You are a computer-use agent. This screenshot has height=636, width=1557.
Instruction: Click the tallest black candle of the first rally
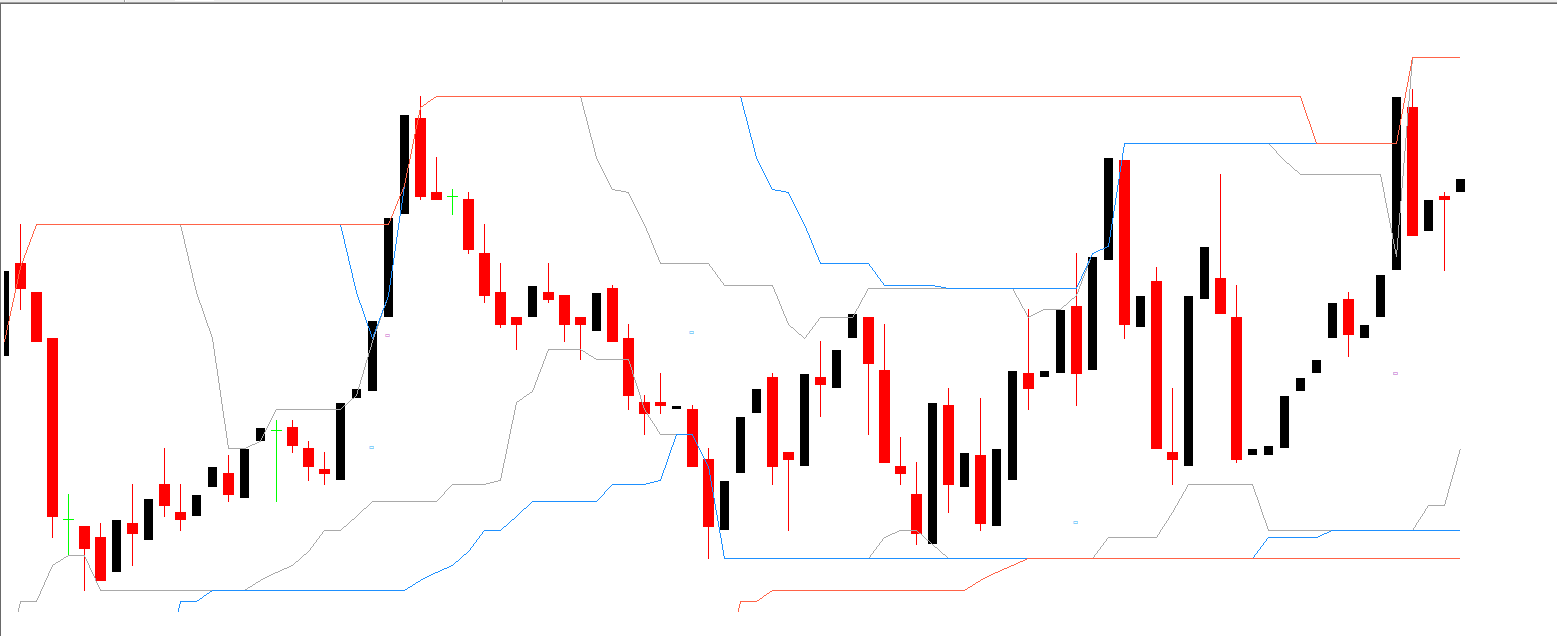click(405, 164)
